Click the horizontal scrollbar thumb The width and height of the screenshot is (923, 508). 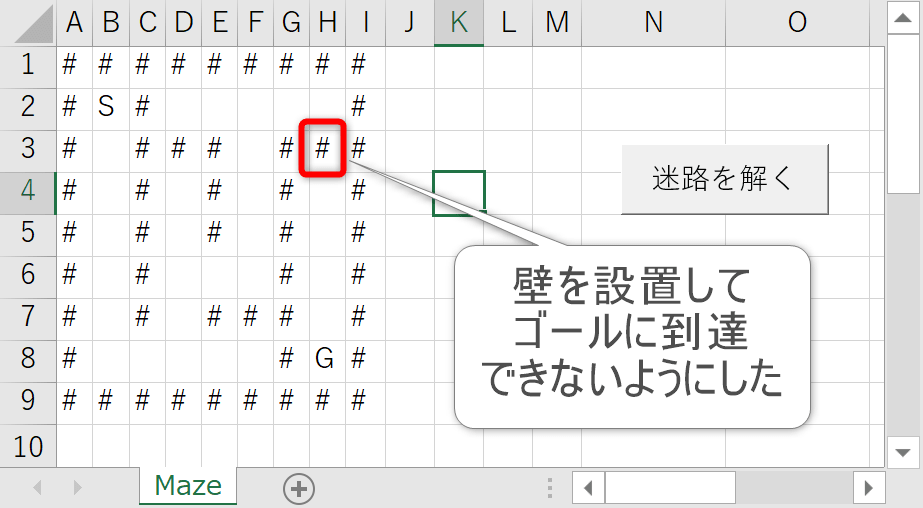[670, 488]
